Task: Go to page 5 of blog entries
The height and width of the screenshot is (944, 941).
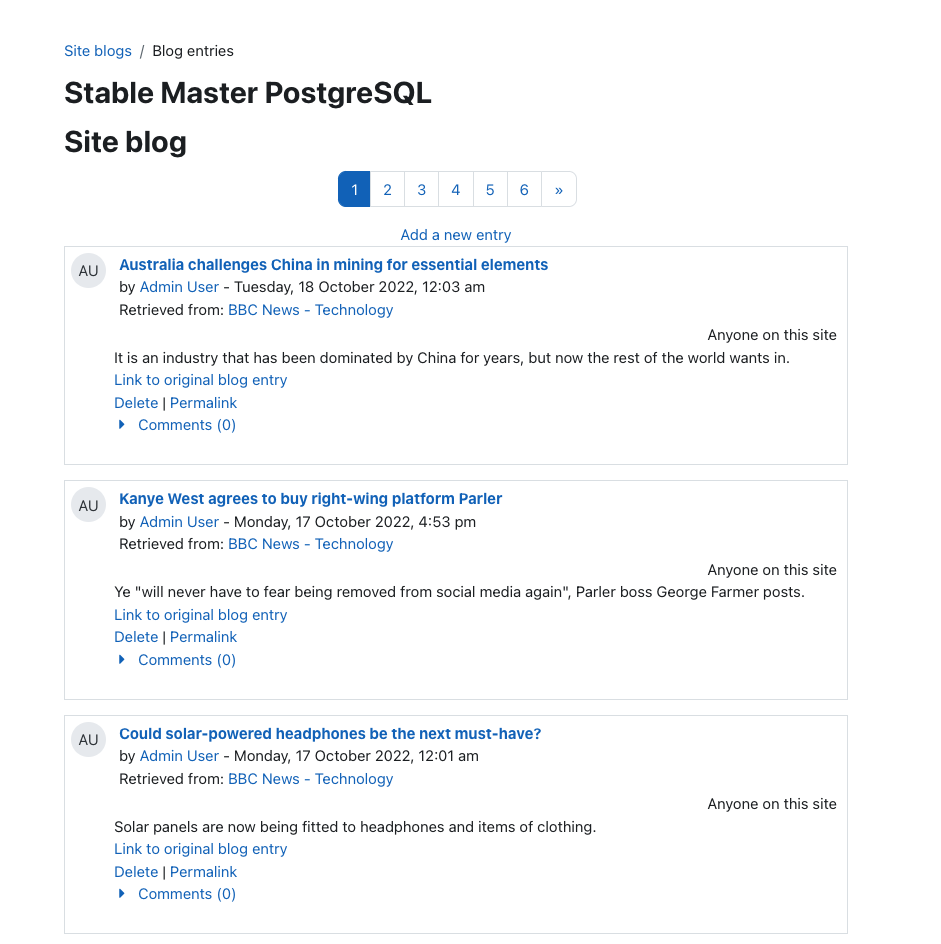Action: [x=490, y=190]
